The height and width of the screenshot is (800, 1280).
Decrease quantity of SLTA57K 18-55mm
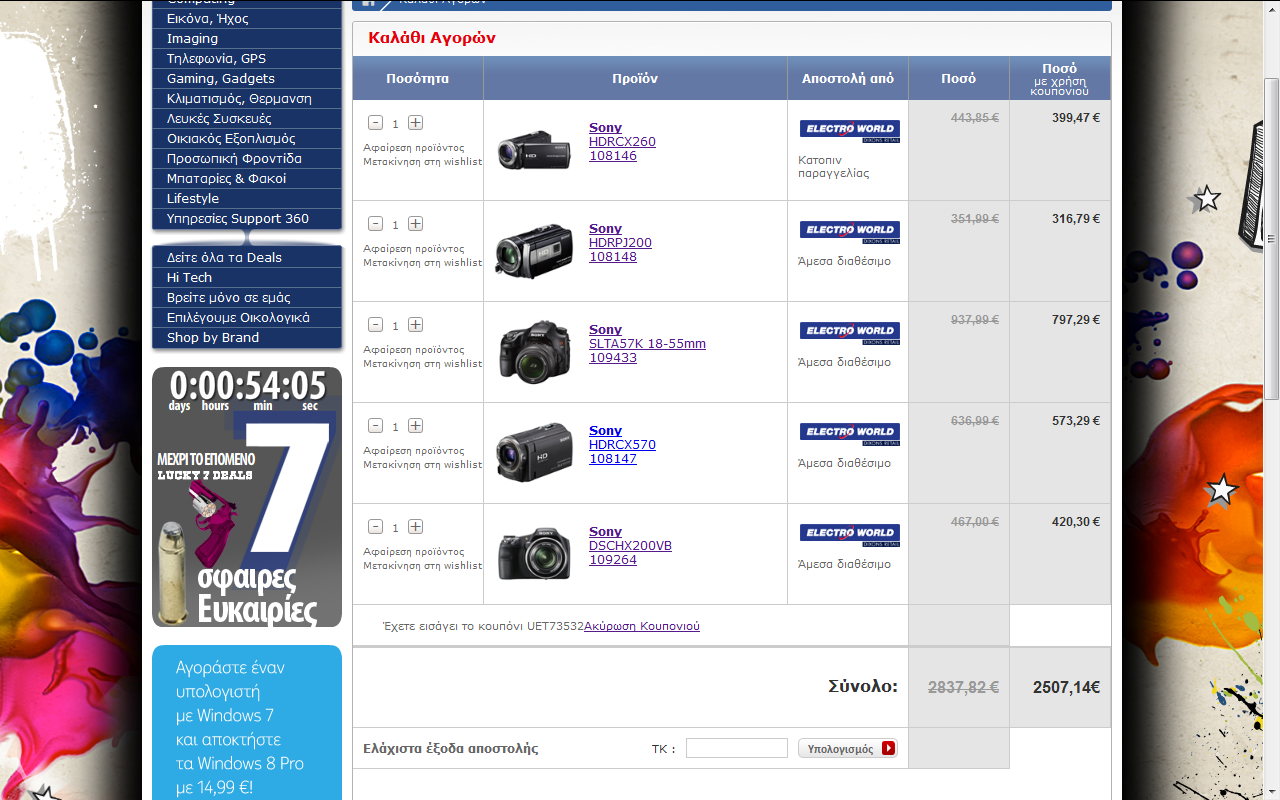coord(375,325)
